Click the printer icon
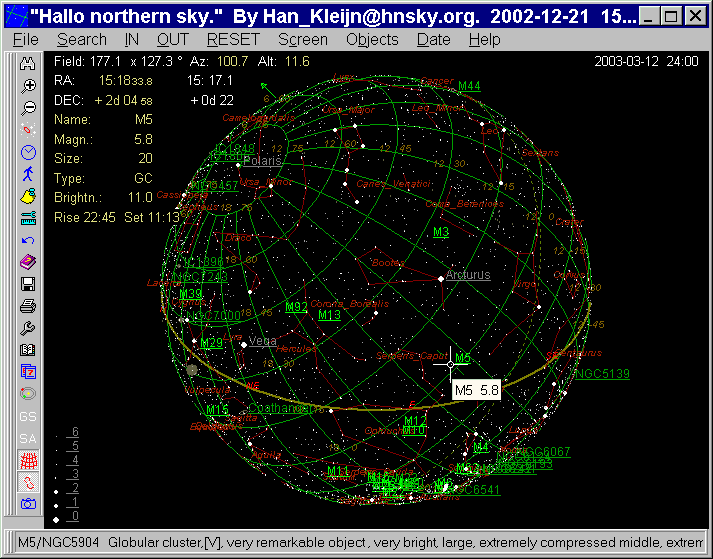 [x=28, y=306]
